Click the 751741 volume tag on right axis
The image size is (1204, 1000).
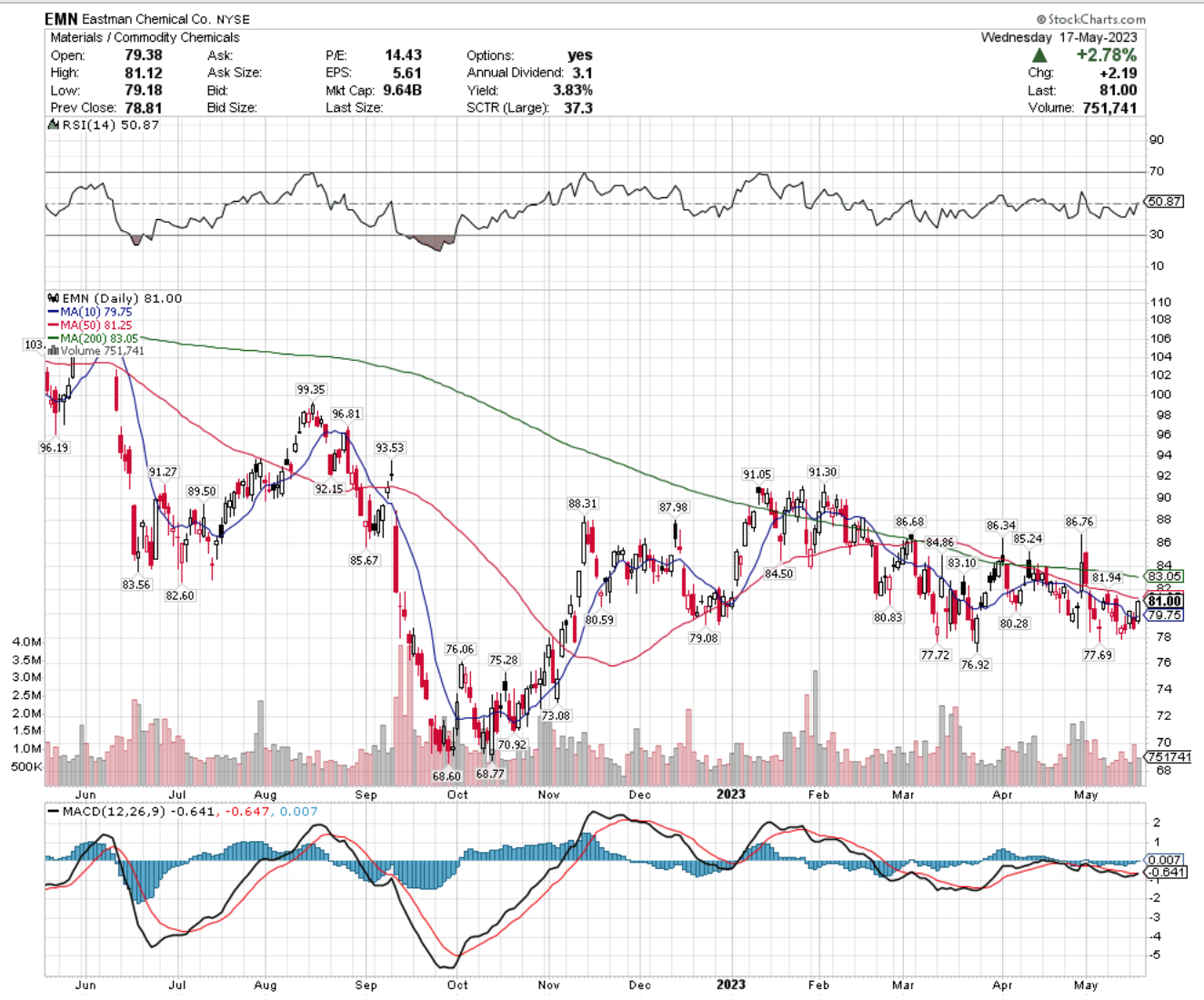[1169, 756]
